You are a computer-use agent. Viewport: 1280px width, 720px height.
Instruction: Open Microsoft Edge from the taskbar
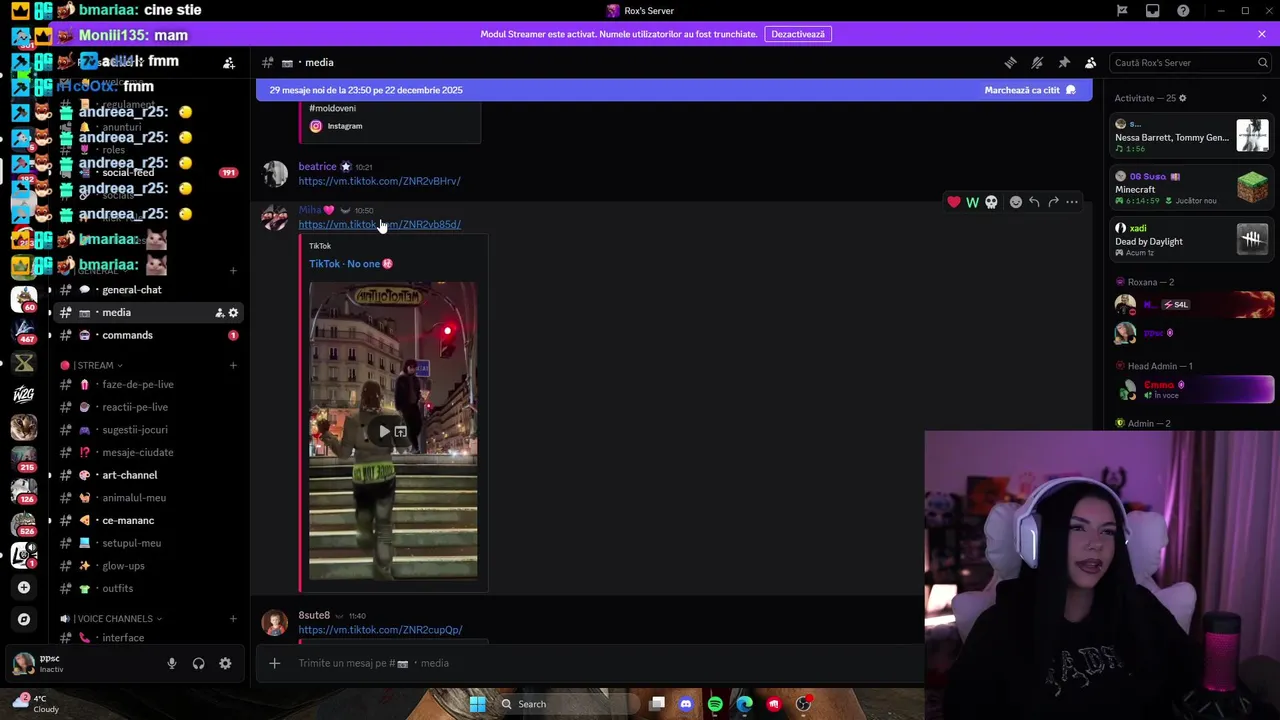744,704
